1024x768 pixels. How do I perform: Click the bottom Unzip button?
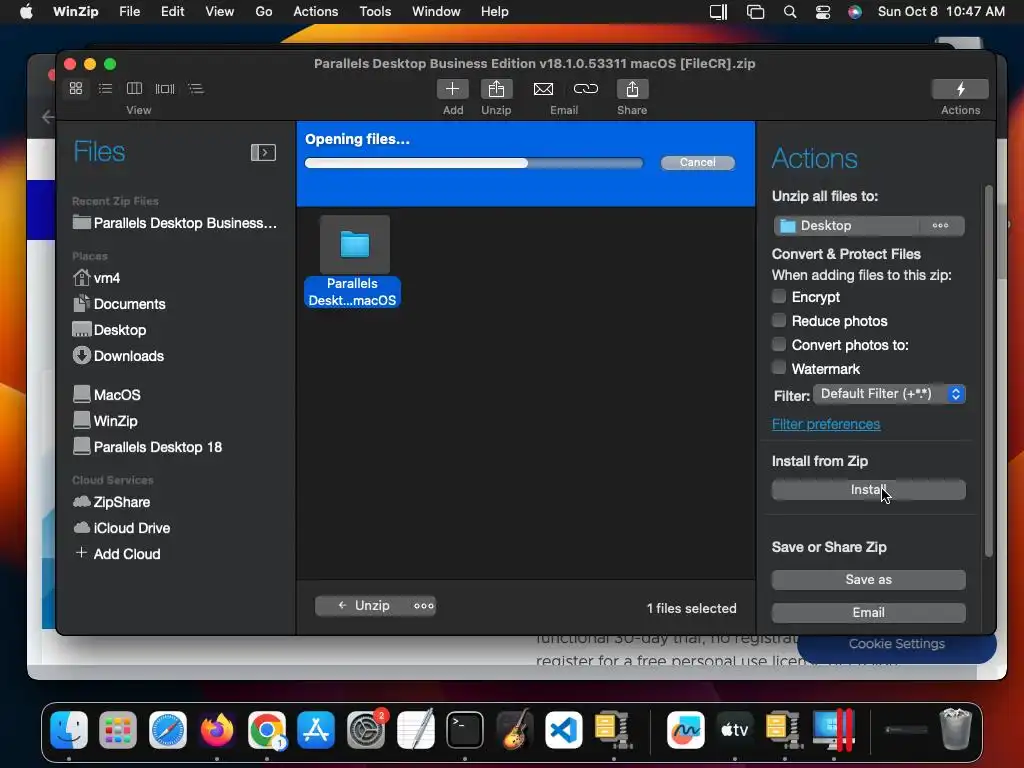click(364, 605)
